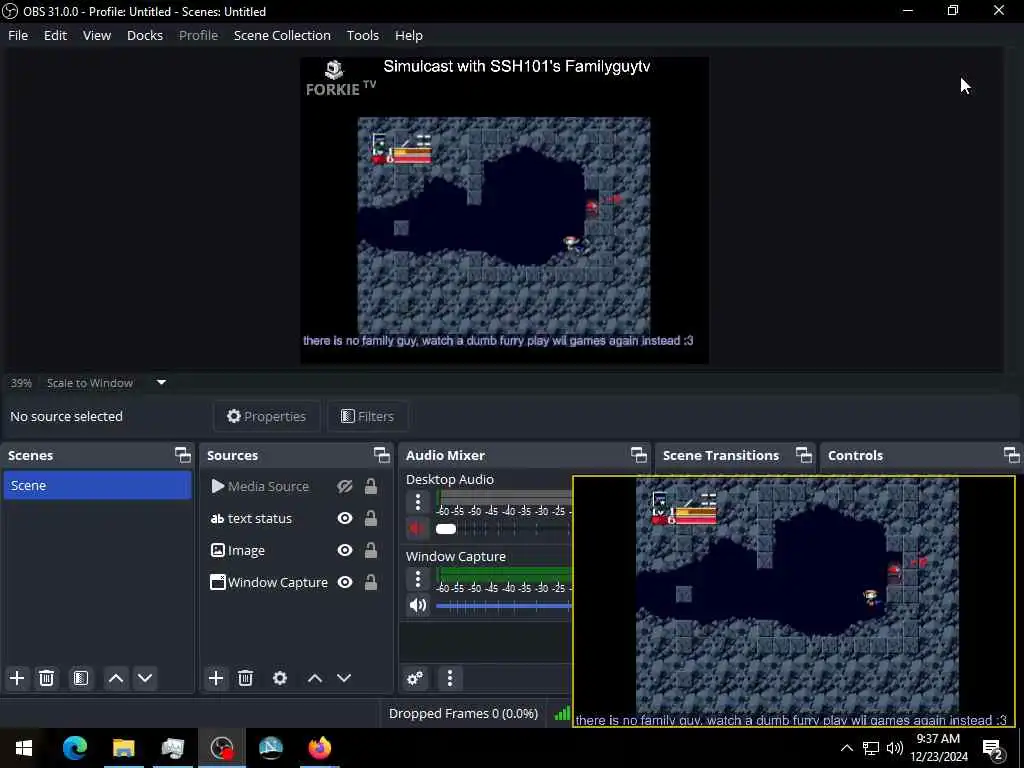Remove the selected source
1024x768 pixels.
[x=246, y=678]
